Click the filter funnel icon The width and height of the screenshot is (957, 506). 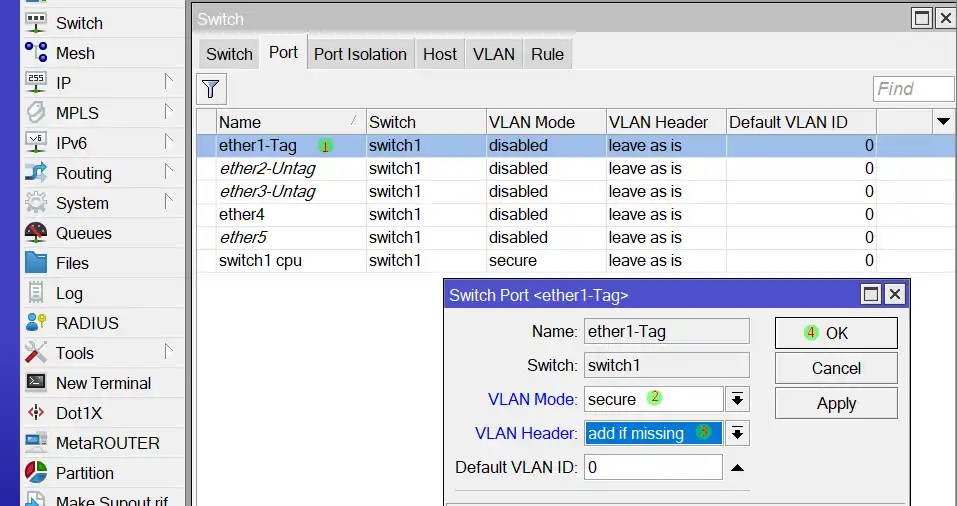[x=210, y=90]
